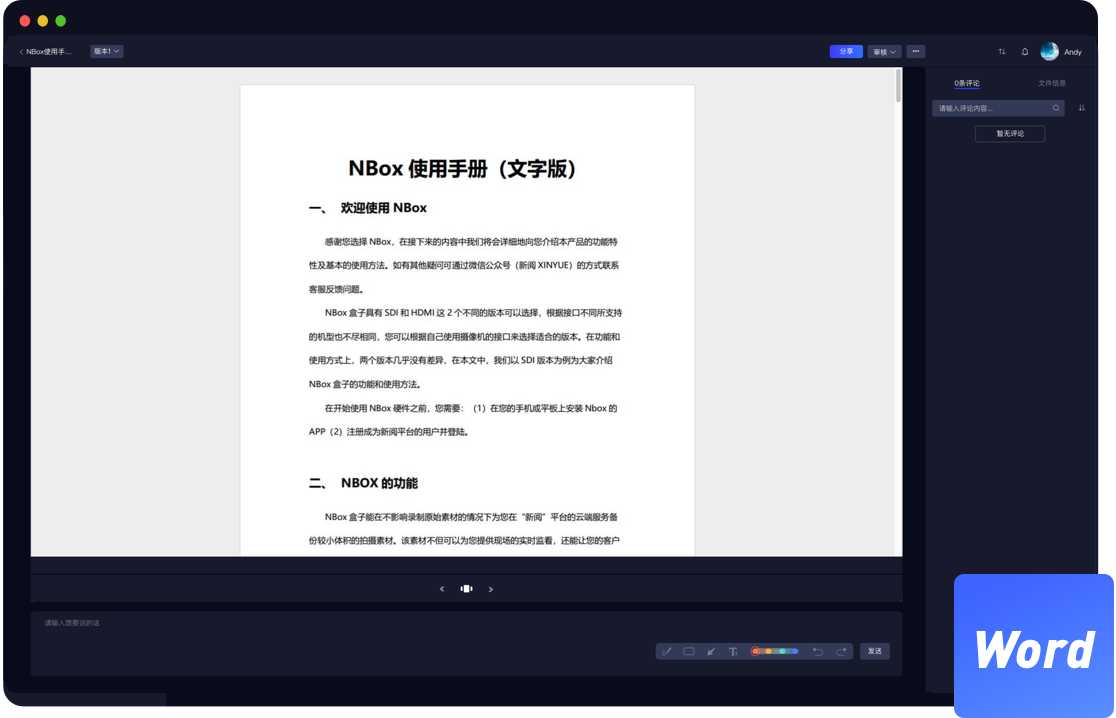
Task: Switch to the 文件信息 file info tab
Action: tap(1052, 83)
